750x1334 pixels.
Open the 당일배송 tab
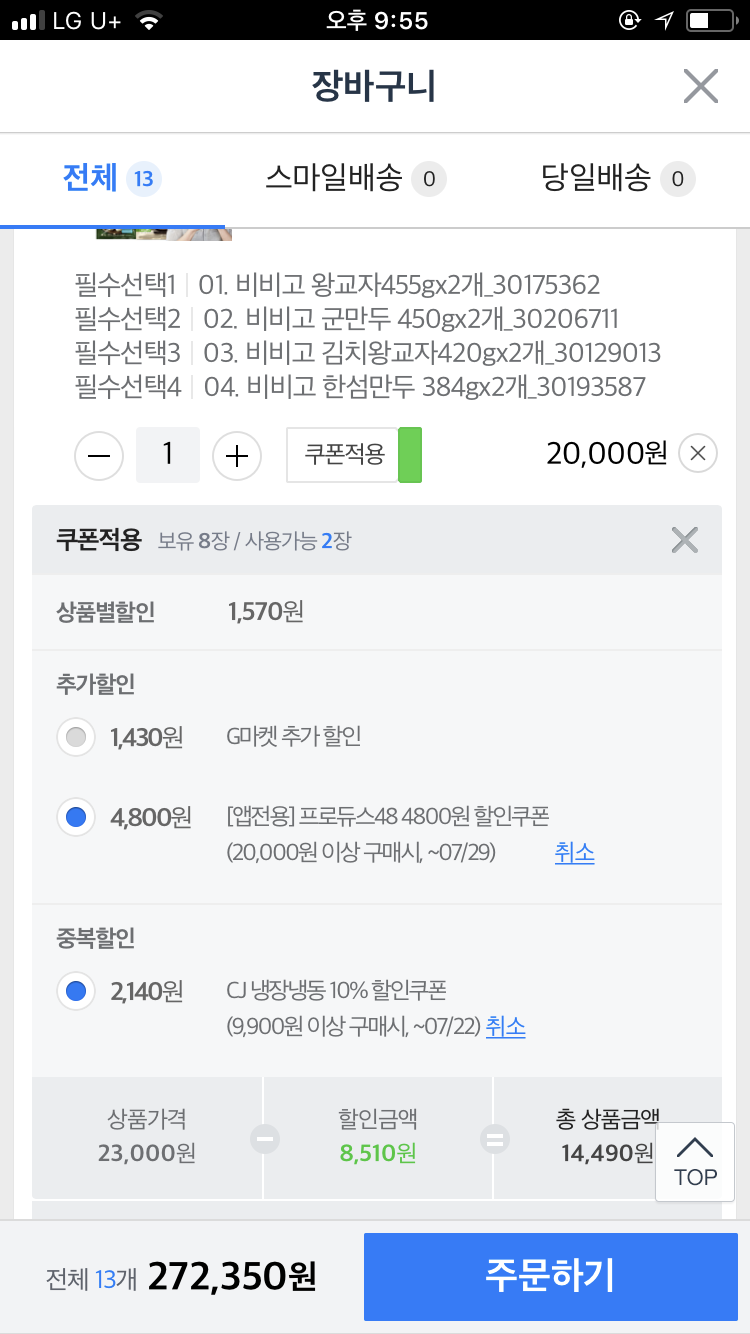[x=617, y=179]
